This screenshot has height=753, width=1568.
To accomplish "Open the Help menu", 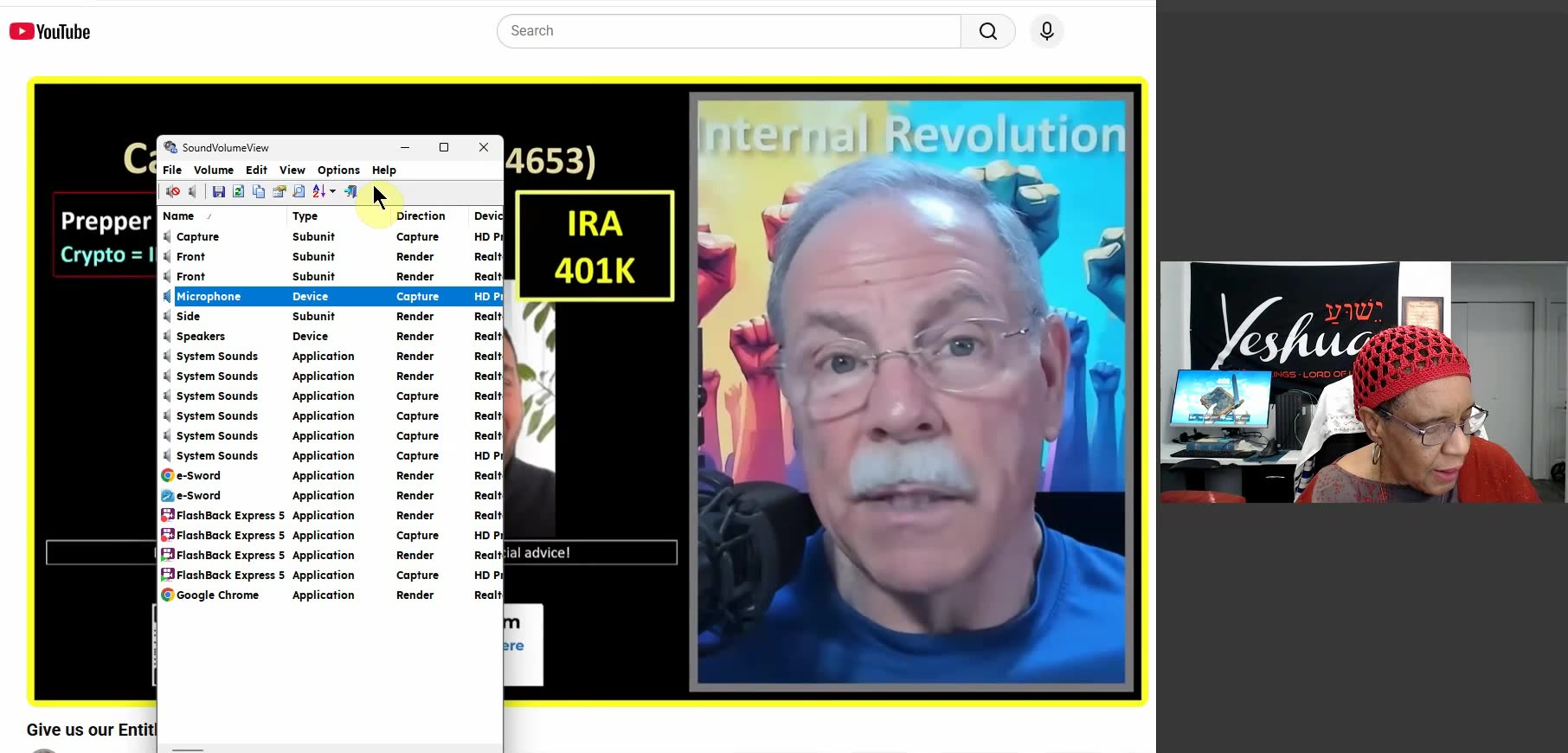I will (x=384, y=171).
